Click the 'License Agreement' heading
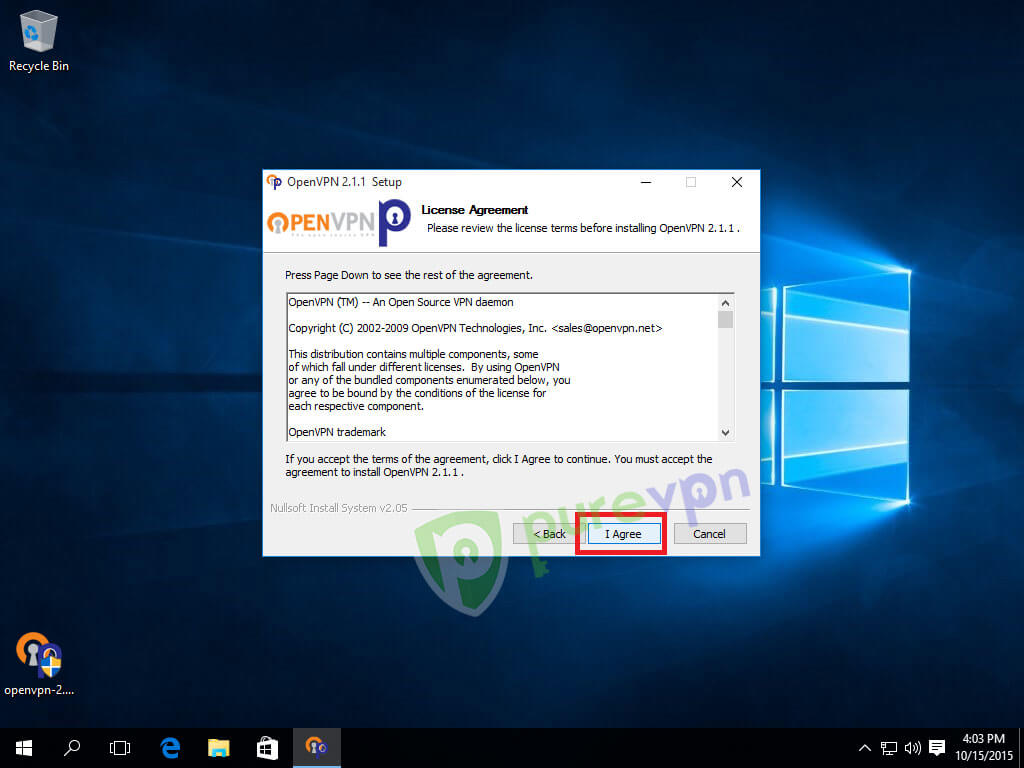1024x768 pixels. (475, 210)
